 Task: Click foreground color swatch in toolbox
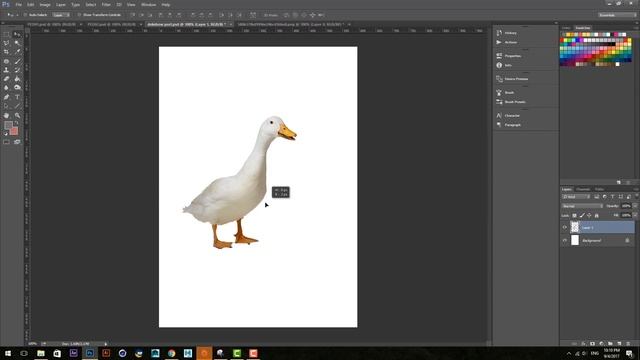tap(8, 125)
